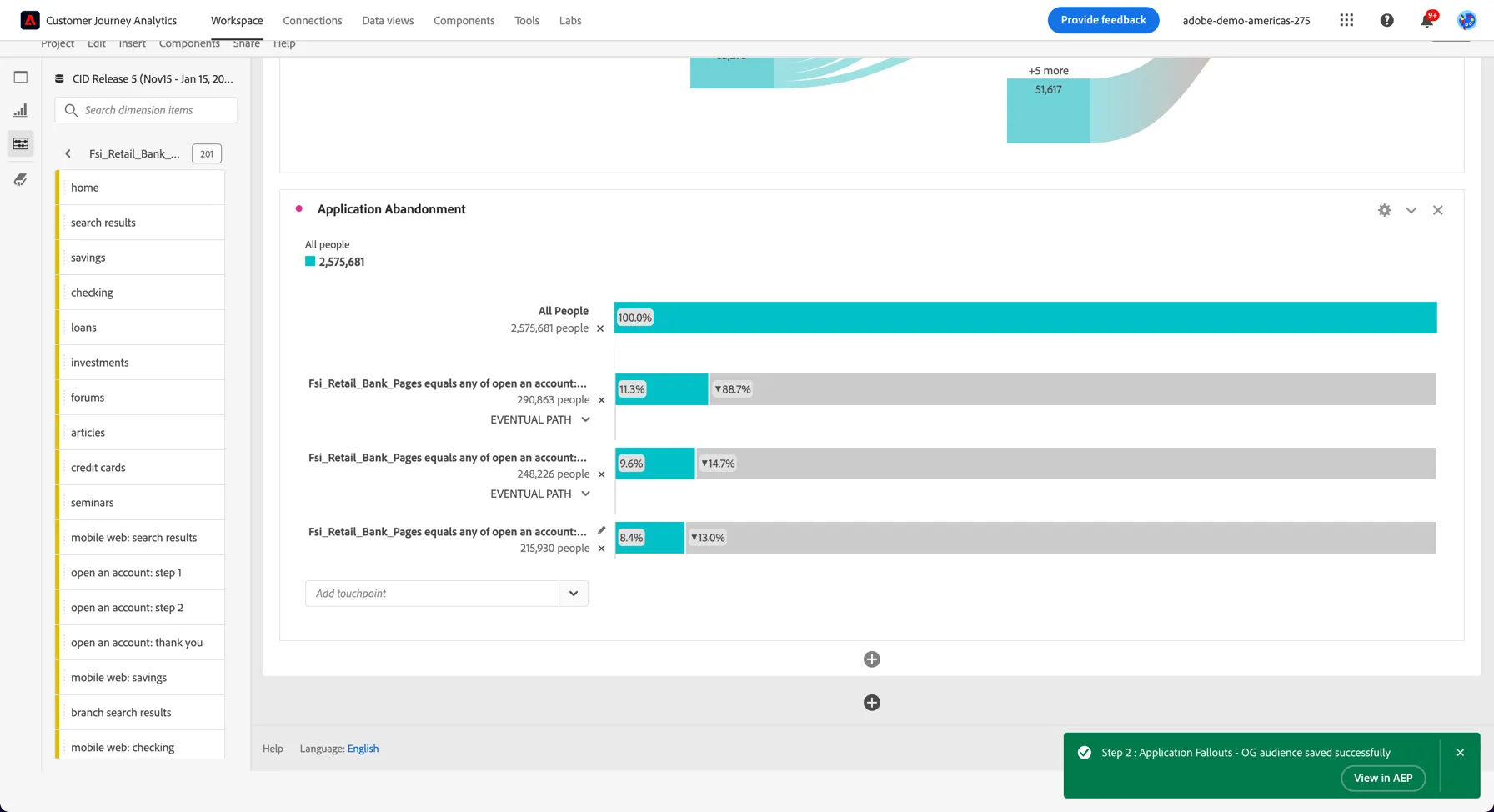This screenshot has width=1494, height=812.
Task: Select the "open an account: thank you" item
Action: tap(141, 643)
